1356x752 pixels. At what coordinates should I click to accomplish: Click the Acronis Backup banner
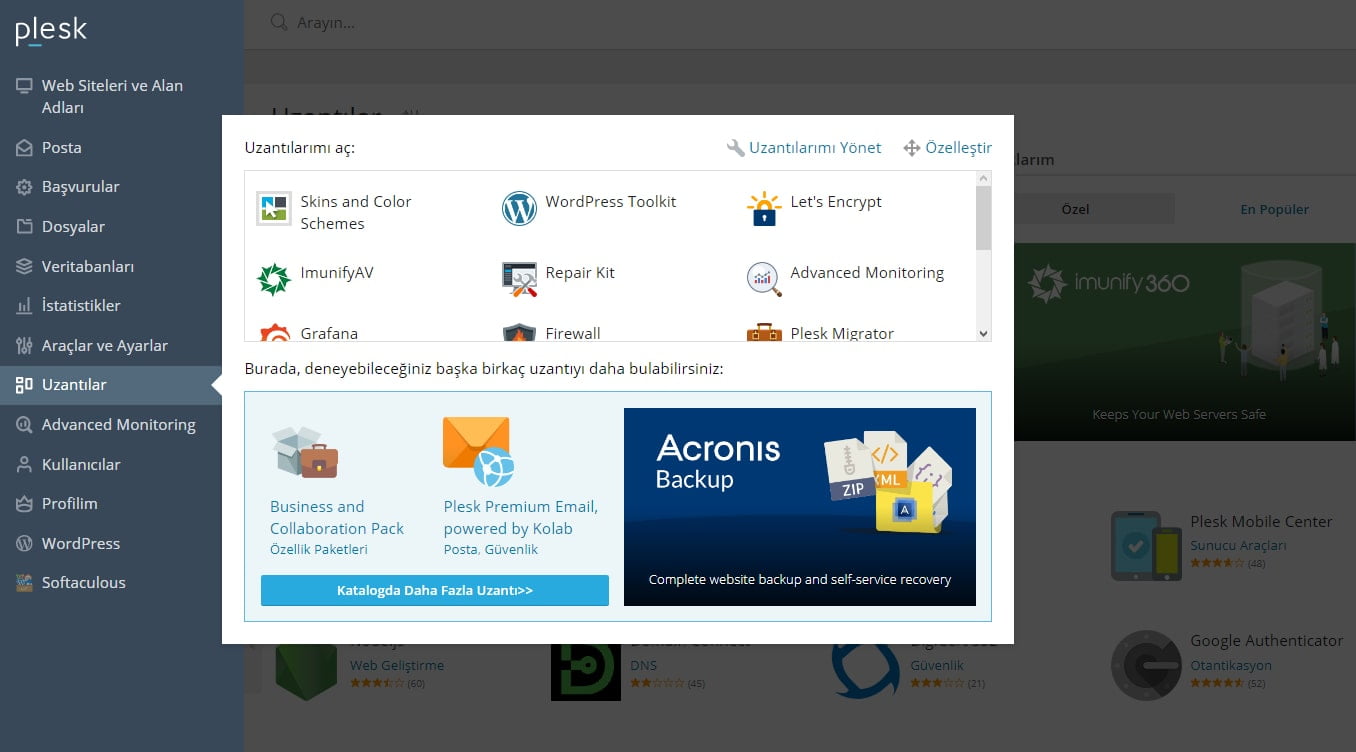pyautogui.click(x=800, y=507)
